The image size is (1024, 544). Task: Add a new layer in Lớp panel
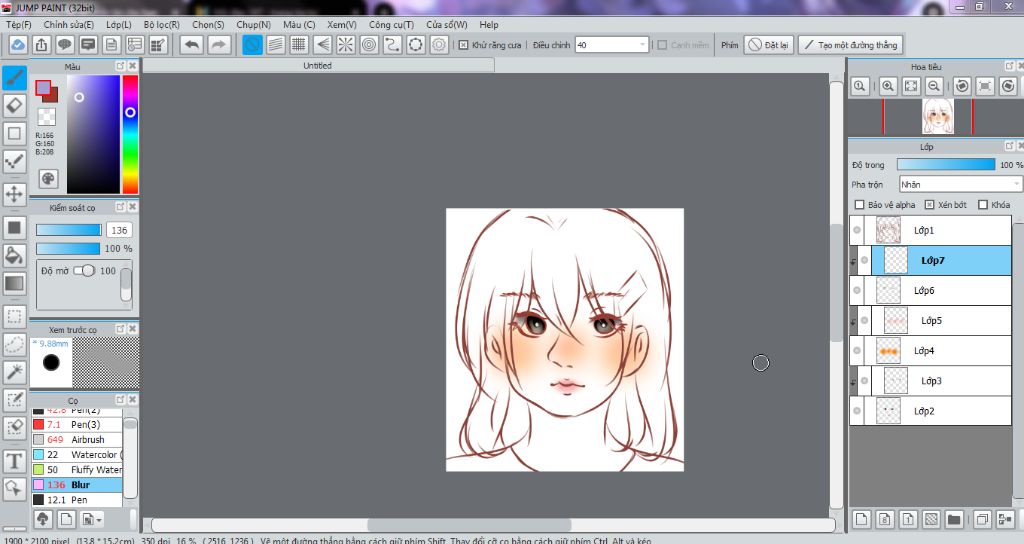click(861, 519)
